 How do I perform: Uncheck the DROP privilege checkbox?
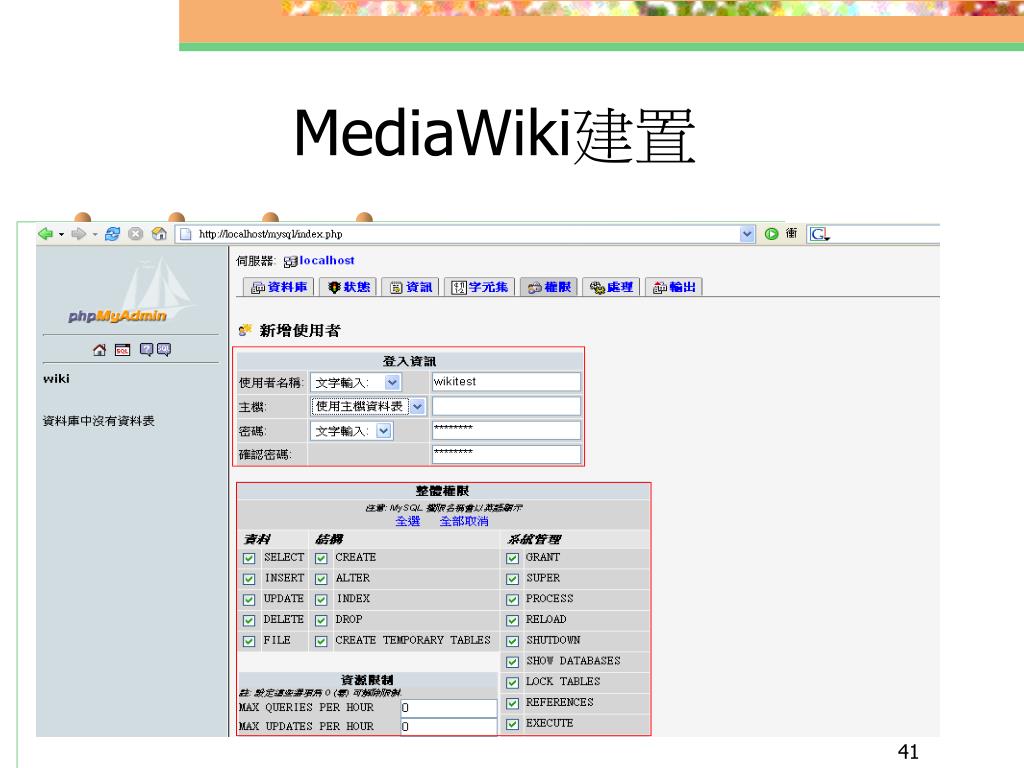[321, 620]
